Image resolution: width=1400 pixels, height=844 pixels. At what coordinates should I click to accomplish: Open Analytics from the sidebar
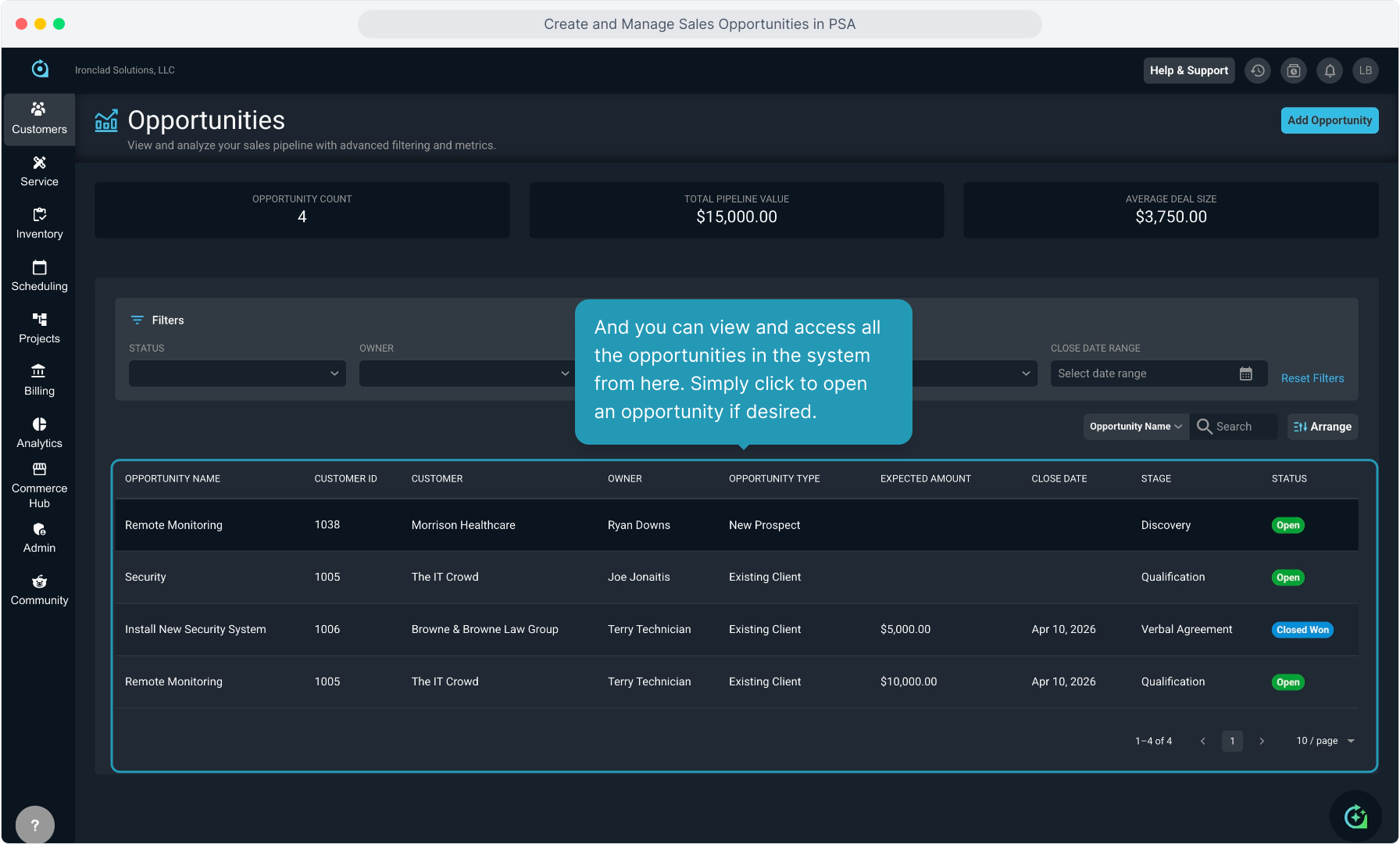(39, 433)
